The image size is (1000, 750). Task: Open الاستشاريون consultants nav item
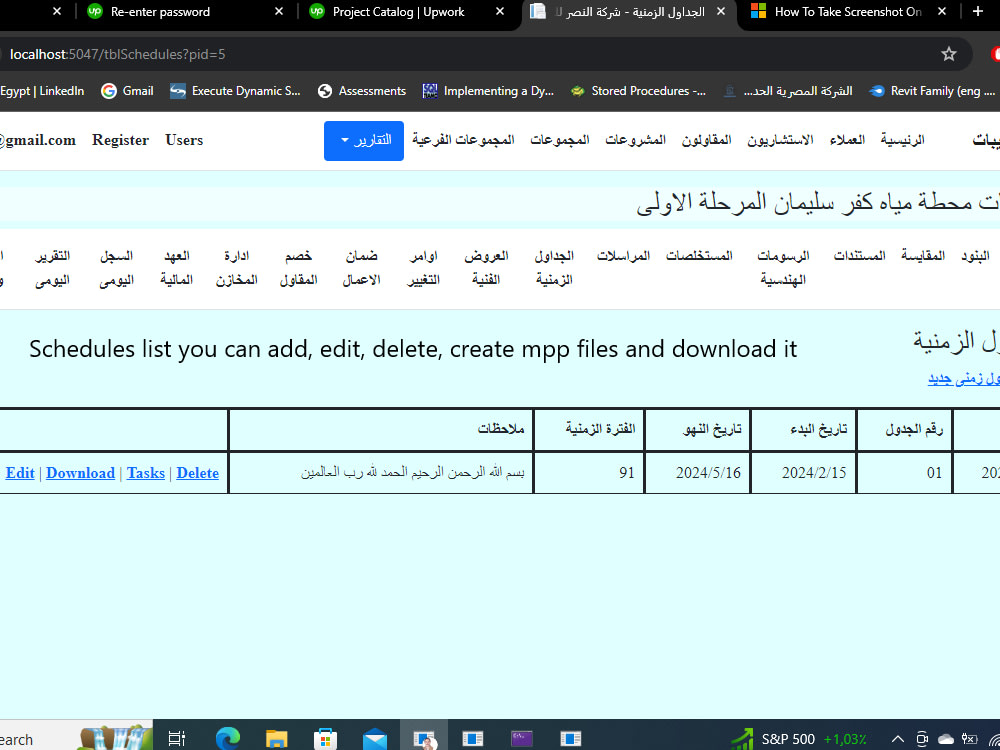point(781,140)
